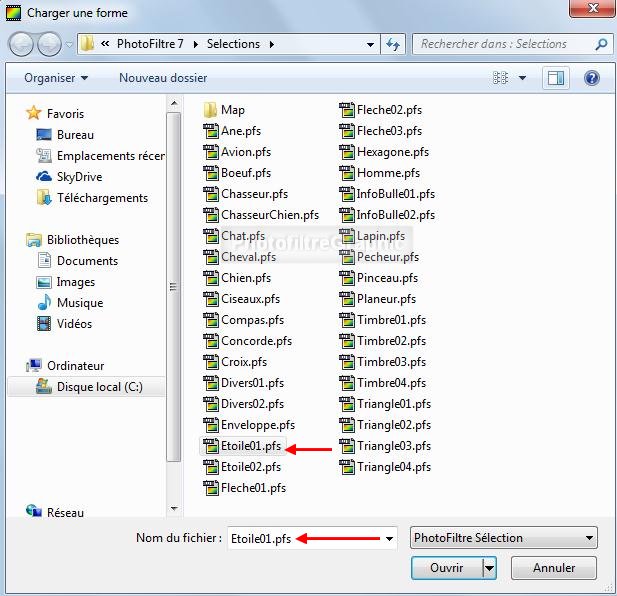The width and height of the screenshot is (617, 596).
Task: Click Nouveau dossier in toolbar
Action: pyautogui.click(x=163, y=78)
